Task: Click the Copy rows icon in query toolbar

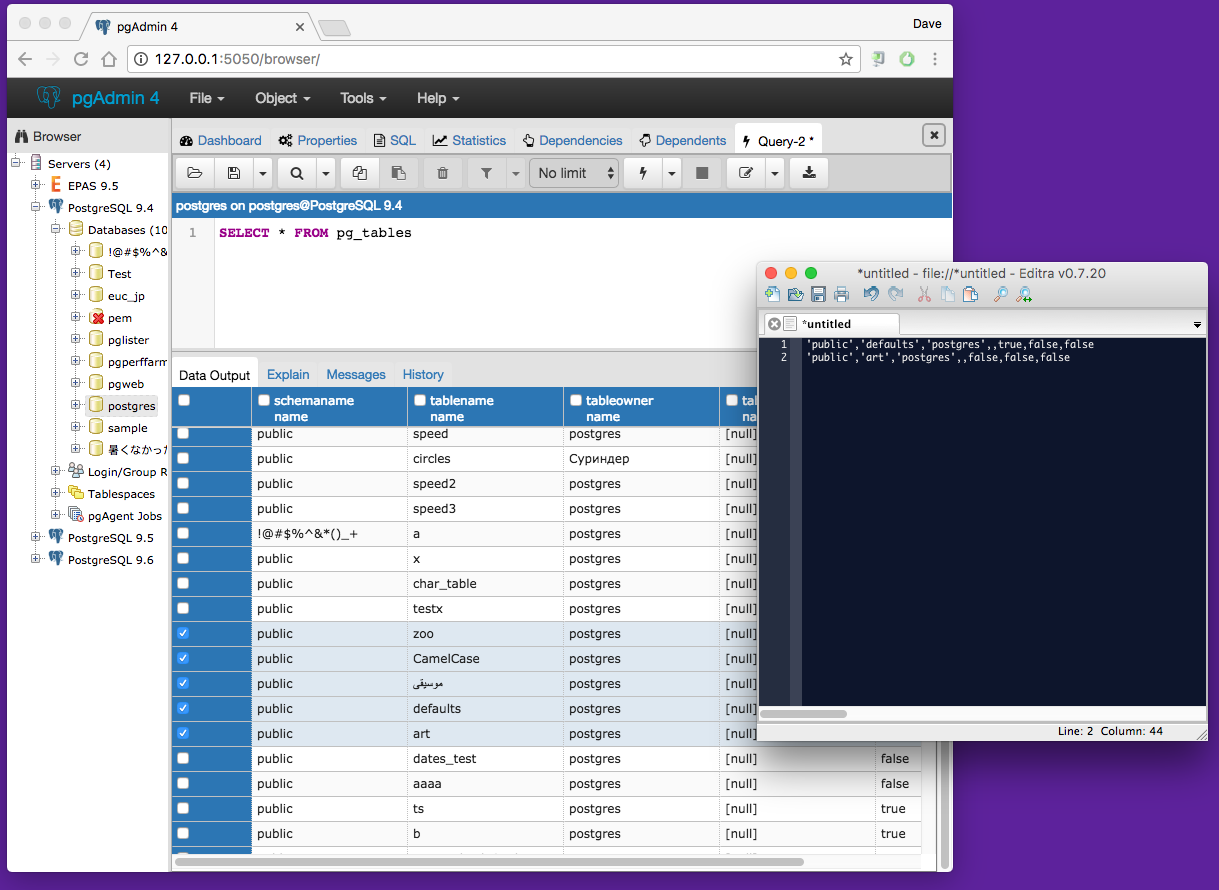Action: coord(360,173)
